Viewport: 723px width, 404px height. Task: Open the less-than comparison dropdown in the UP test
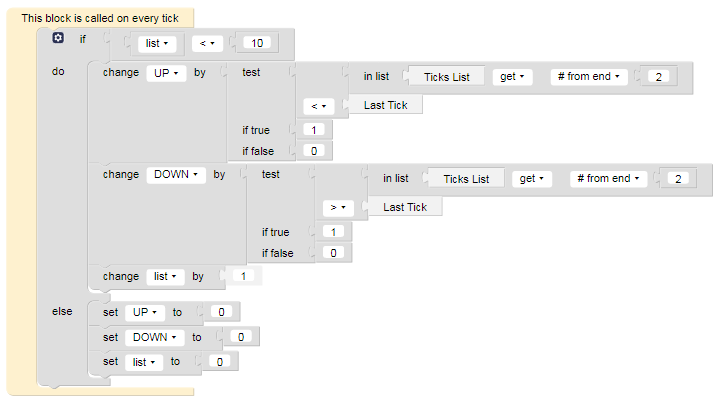pos(319,106)
